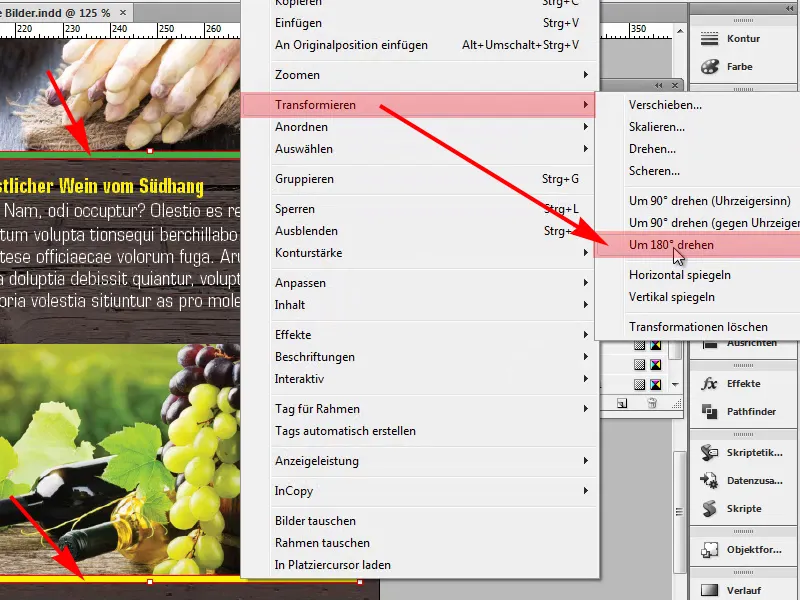This screenshot has height=600, width=800.
Task: Choose An Originalposition einfügen
Action: [x=419, y=45]
